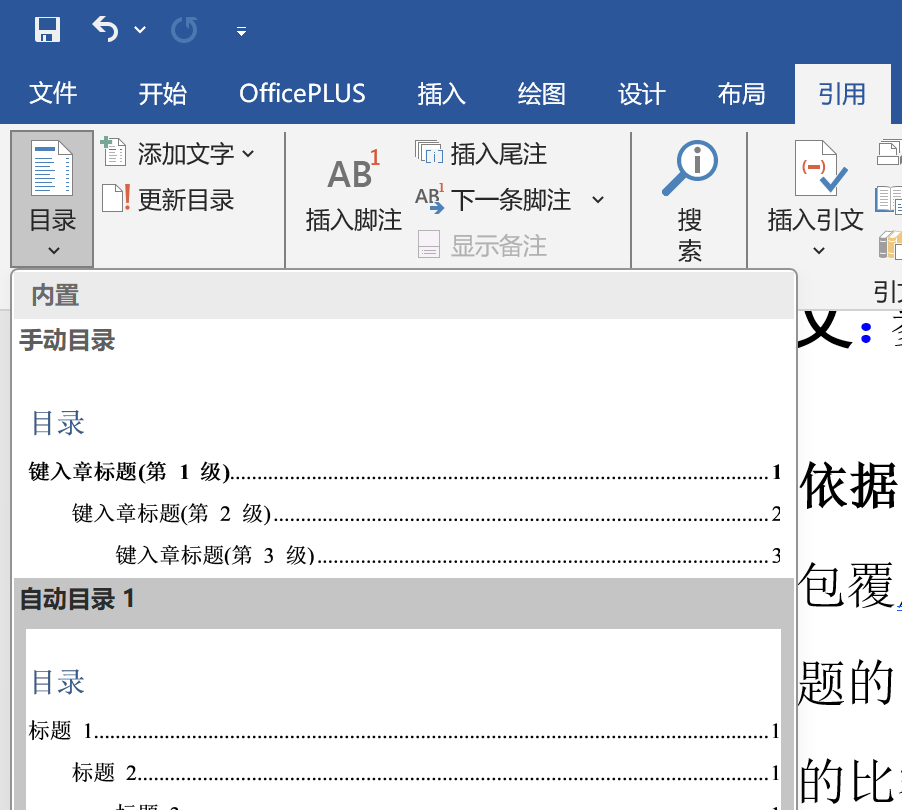Click 键入章标题(第 1 级) entry in manual TOC preview
This screenshot has width=902, height=810.
click(x=404, y=472)
